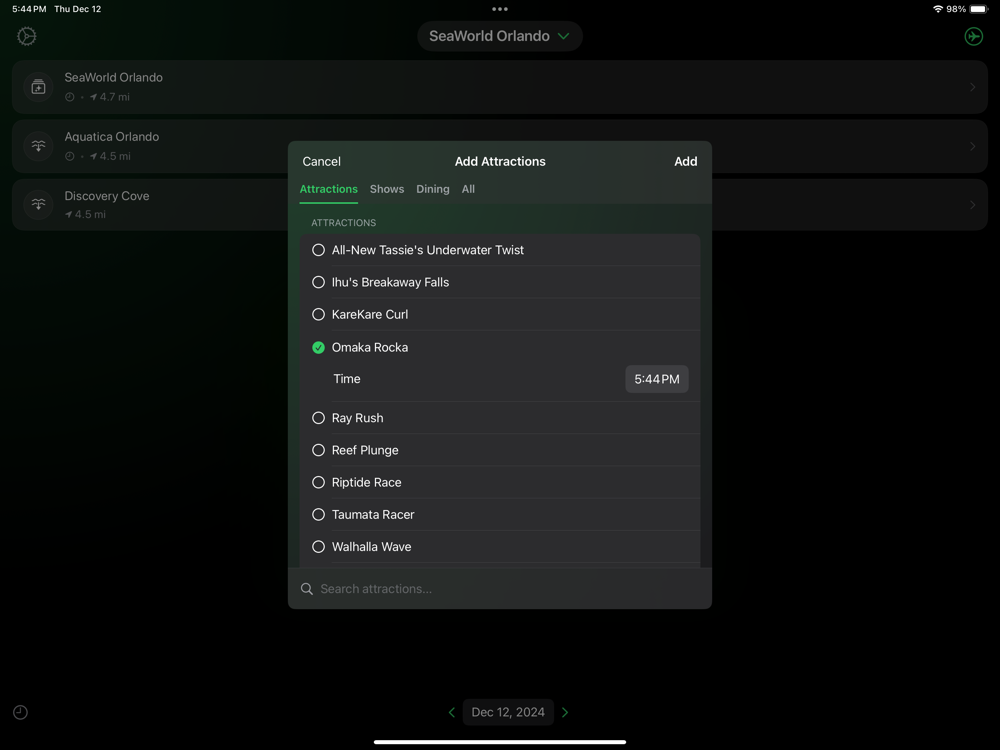Image resolution: width=1000 pixels, height=750 pixels.
Task: Select Ihu's Breakaway Falls radio button
Action: (x=318, y=282)
